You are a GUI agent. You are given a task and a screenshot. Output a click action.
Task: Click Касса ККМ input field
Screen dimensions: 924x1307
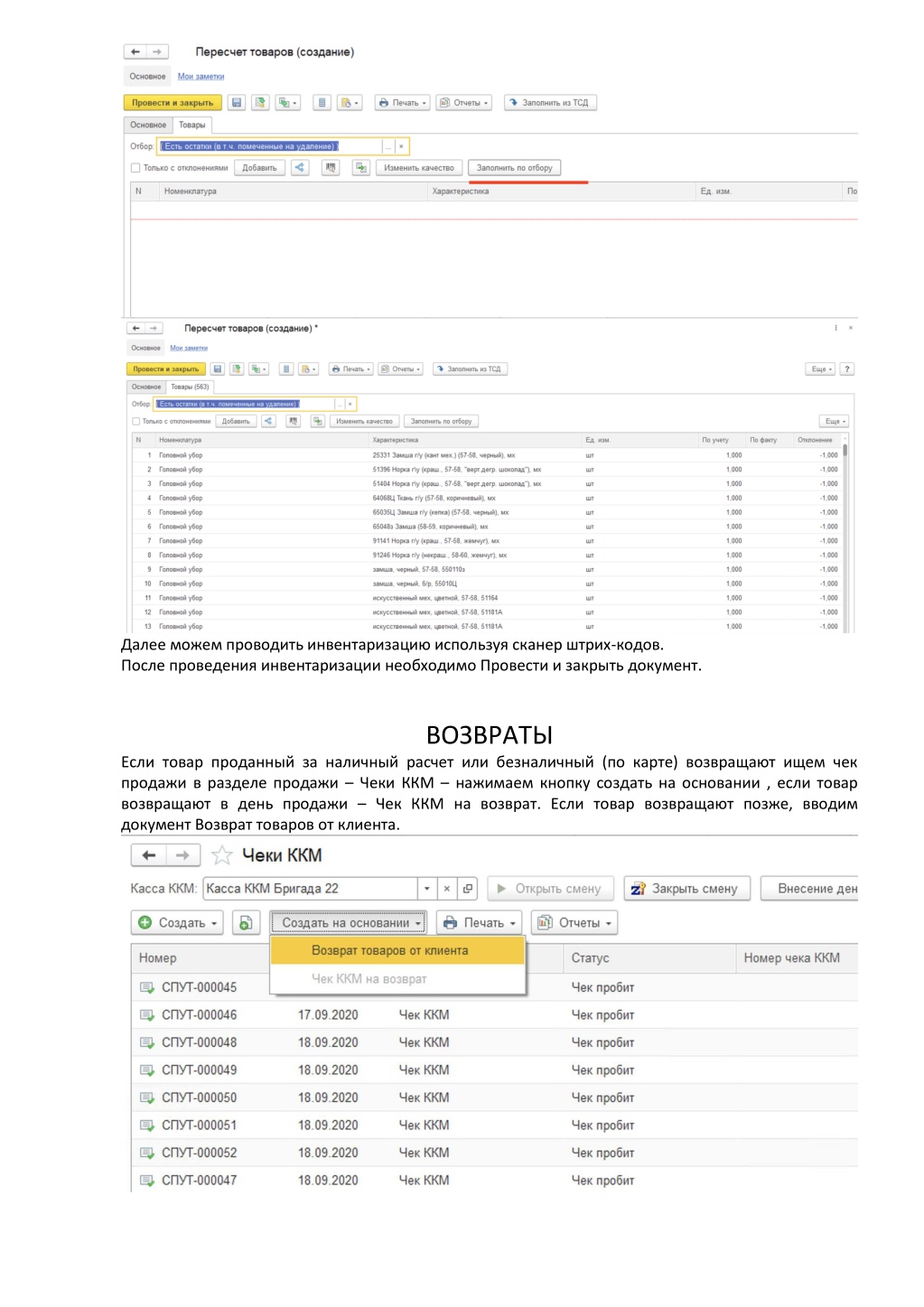click(310, 888)
